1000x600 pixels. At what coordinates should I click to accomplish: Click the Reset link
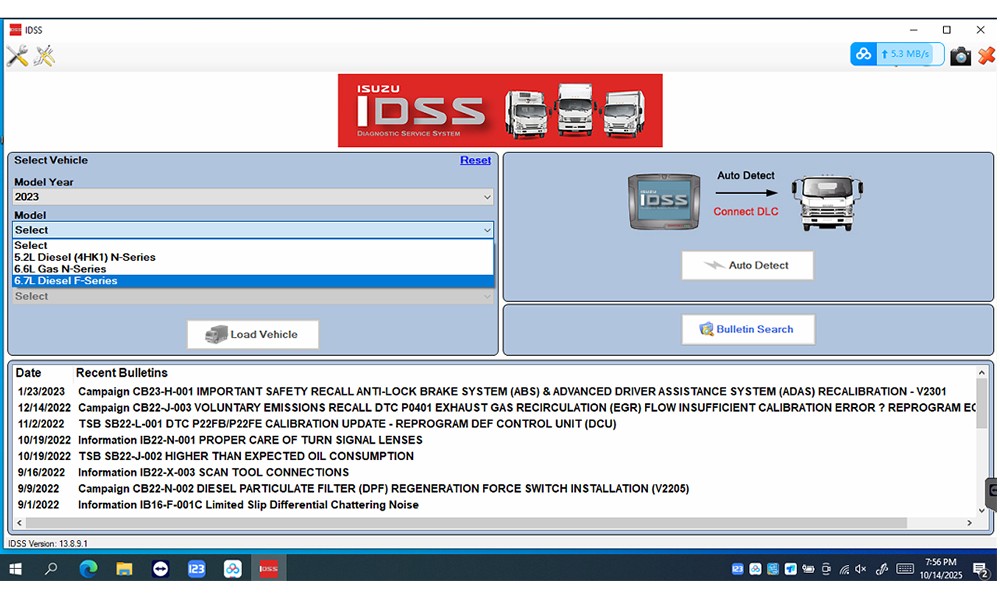pos(475,160)
